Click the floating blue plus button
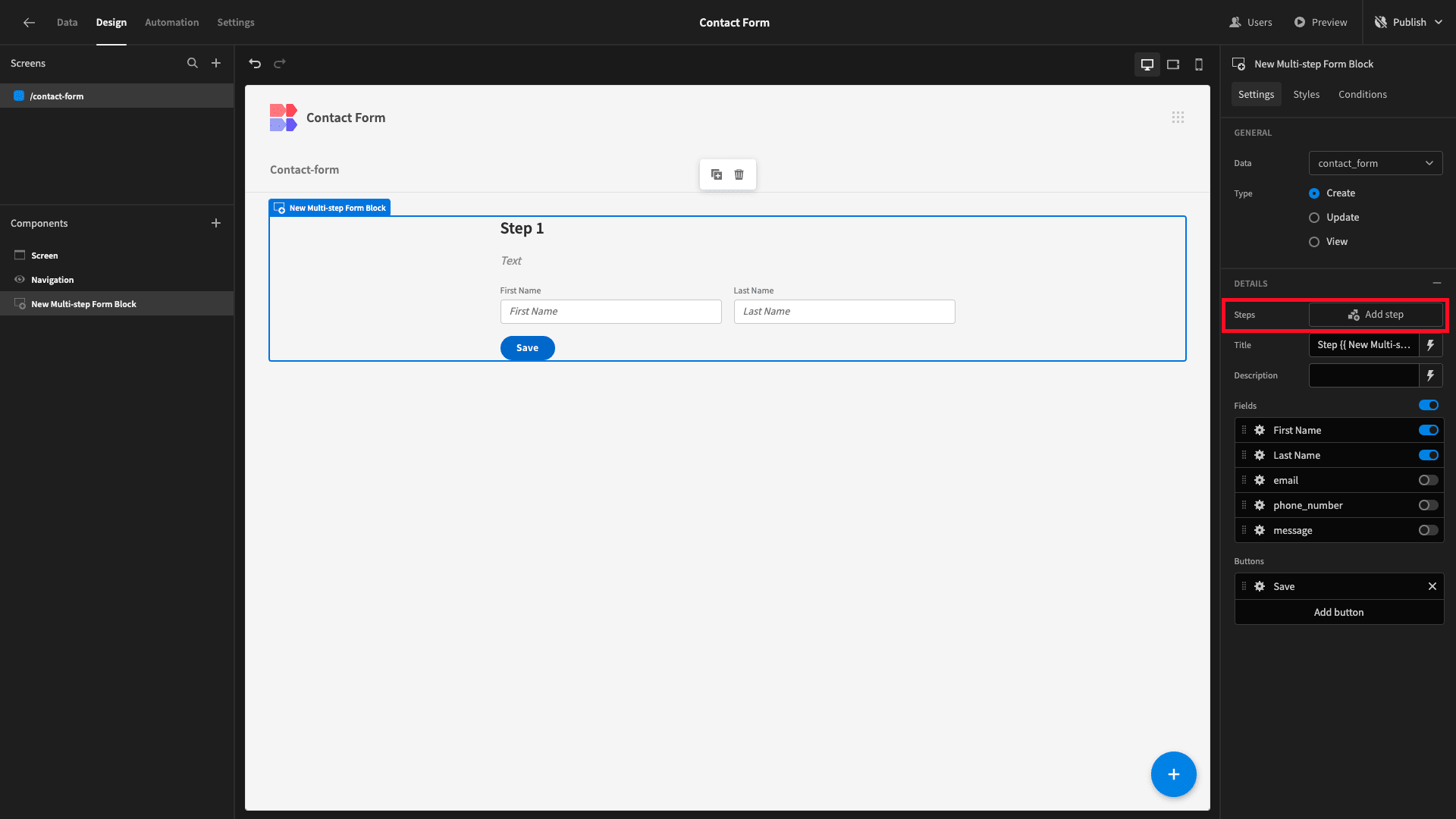This screenshot has width=1456, height=819. [x=1173, y=774]
